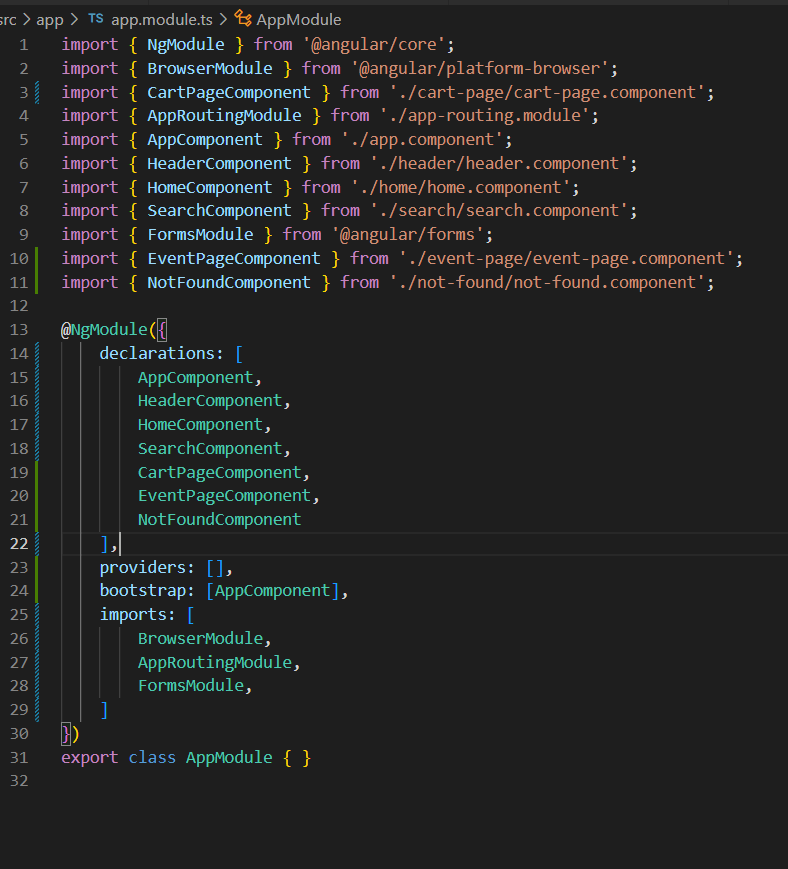
Task: Click SearchComponent on import line 8
Action: (x=219, y=211)
